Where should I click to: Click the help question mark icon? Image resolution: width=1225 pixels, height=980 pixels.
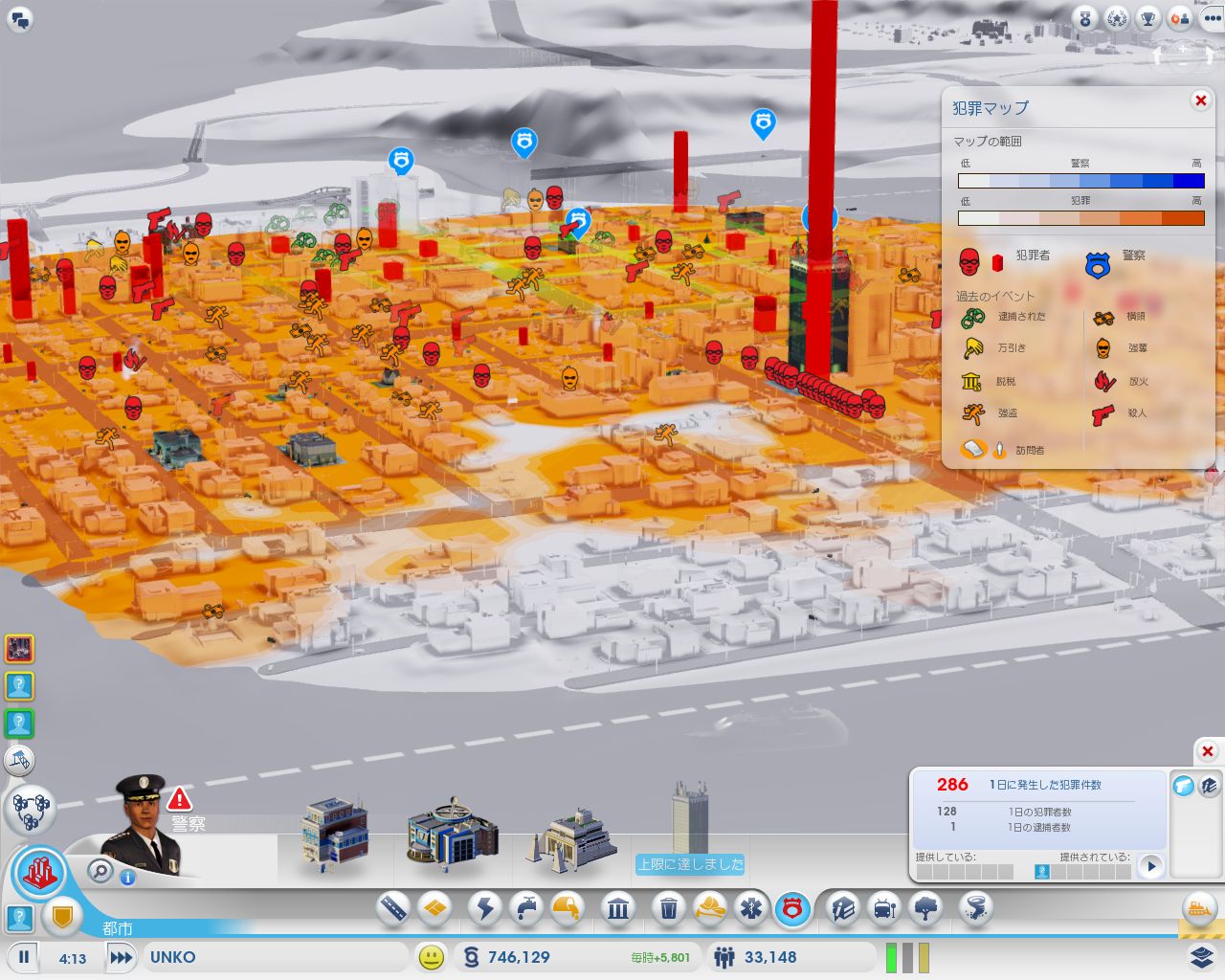[20, 919]
